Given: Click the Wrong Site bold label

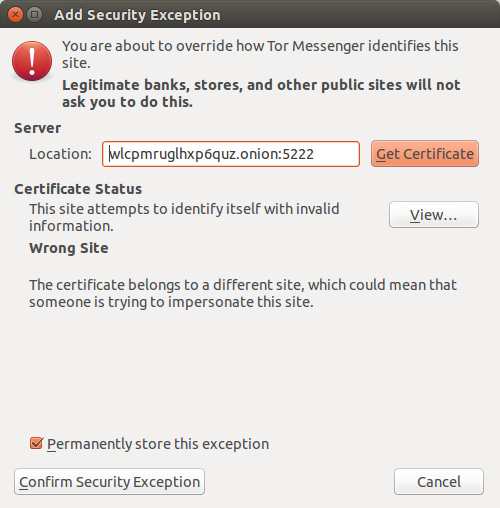Looking at the screenshot, I should [69, 248].
